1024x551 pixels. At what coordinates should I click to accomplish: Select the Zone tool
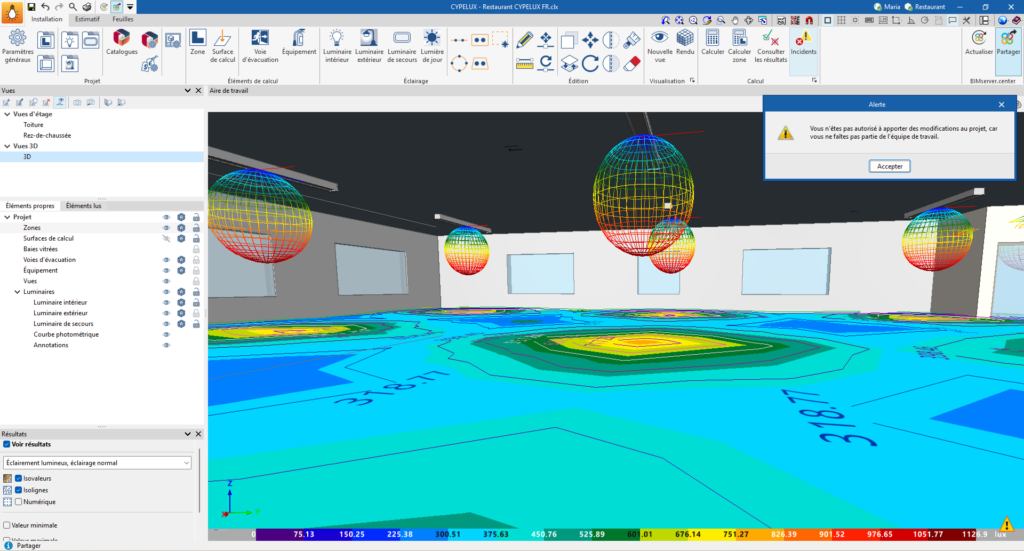[197, 44]
